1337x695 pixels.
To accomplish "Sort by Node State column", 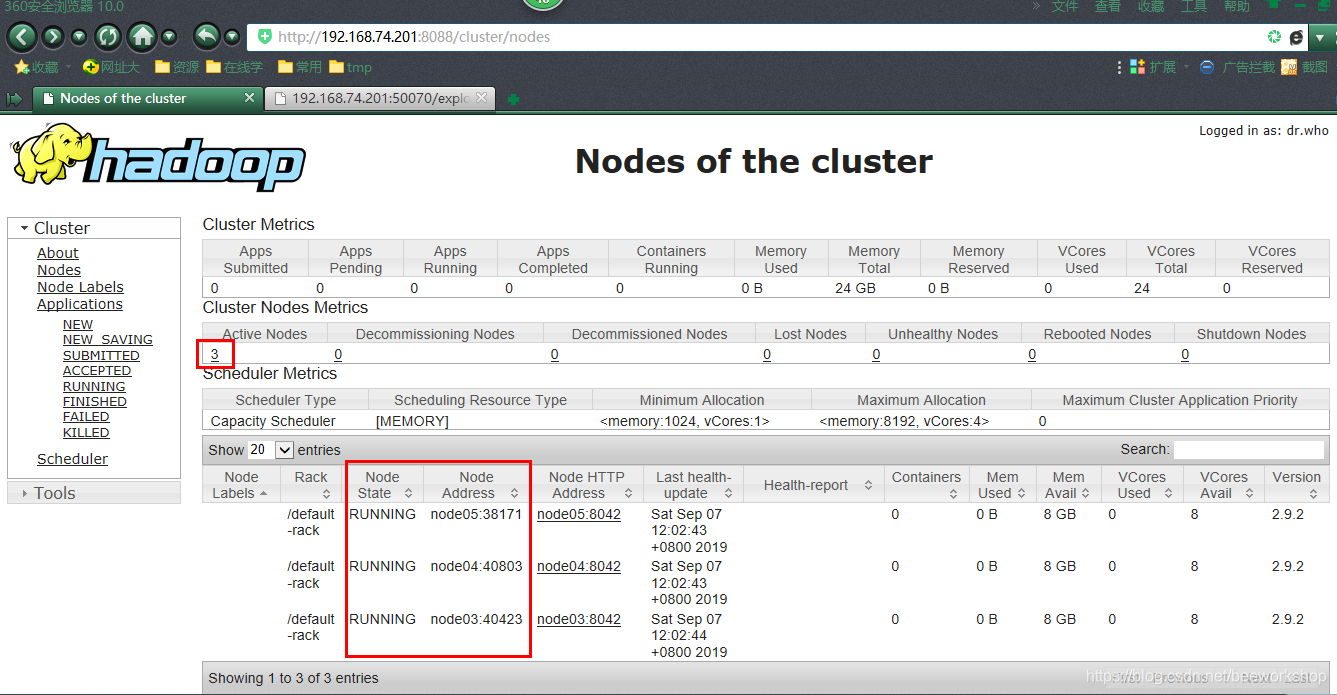I will click(x=382, y=485).
